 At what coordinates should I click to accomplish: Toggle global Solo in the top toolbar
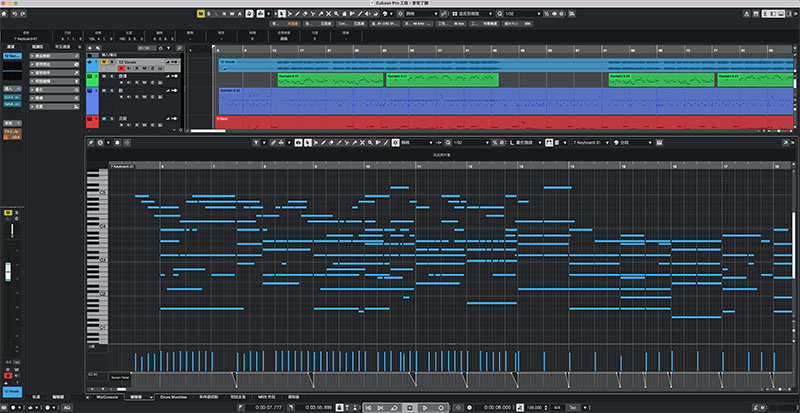click(x=209, y=14)
